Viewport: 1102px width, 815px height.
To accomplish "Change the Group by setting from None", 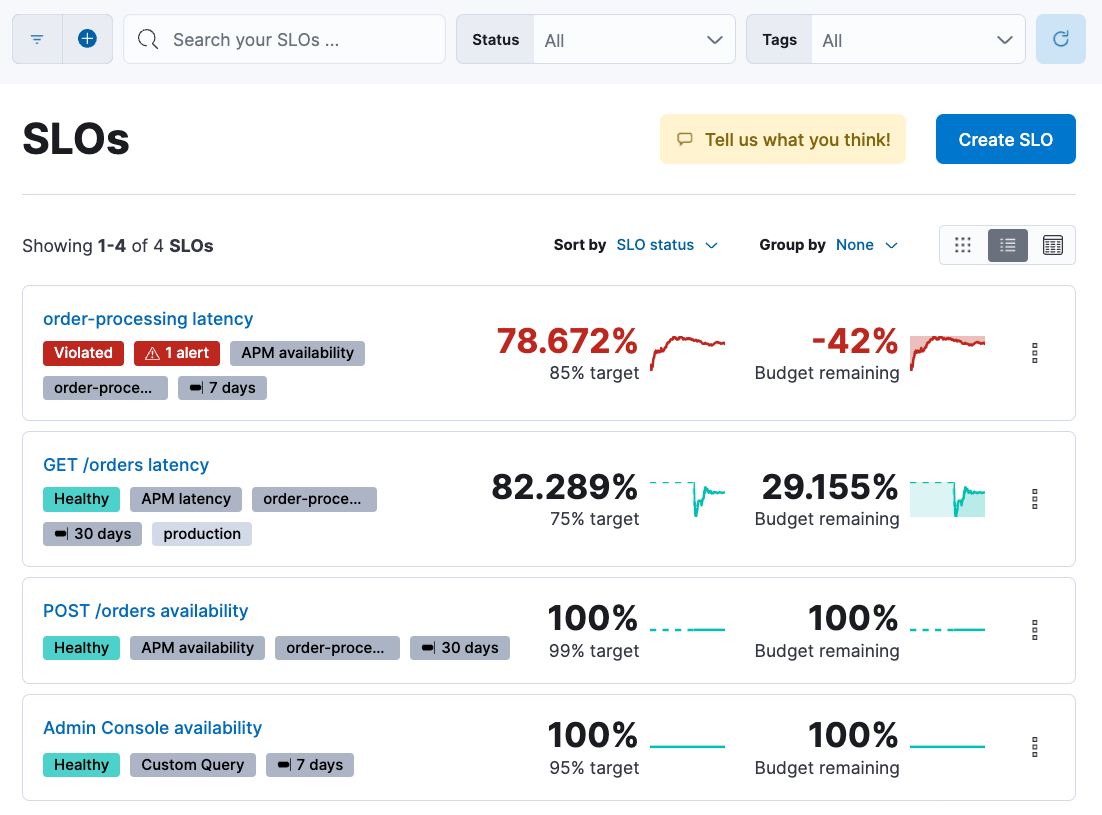I will (x=866, y=245).
